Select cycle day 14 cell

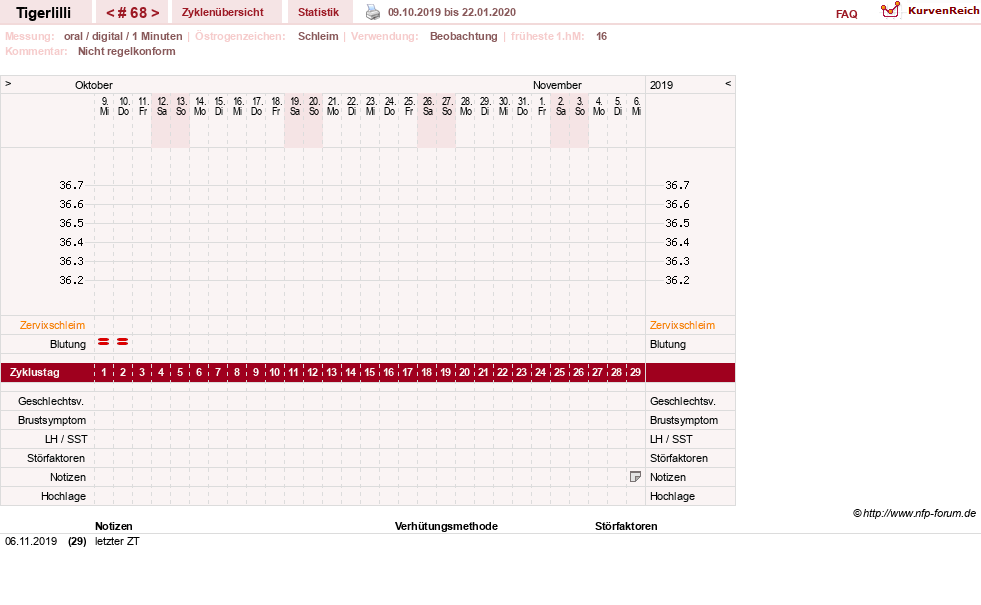click(351, 372)
